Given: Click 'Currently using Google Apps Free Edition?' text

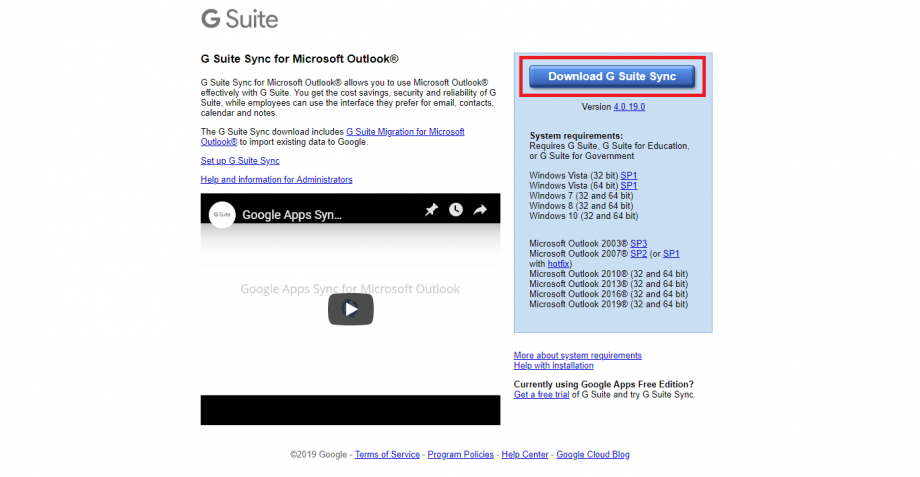Looking at the screenshot, I should (x=604, y=384).
